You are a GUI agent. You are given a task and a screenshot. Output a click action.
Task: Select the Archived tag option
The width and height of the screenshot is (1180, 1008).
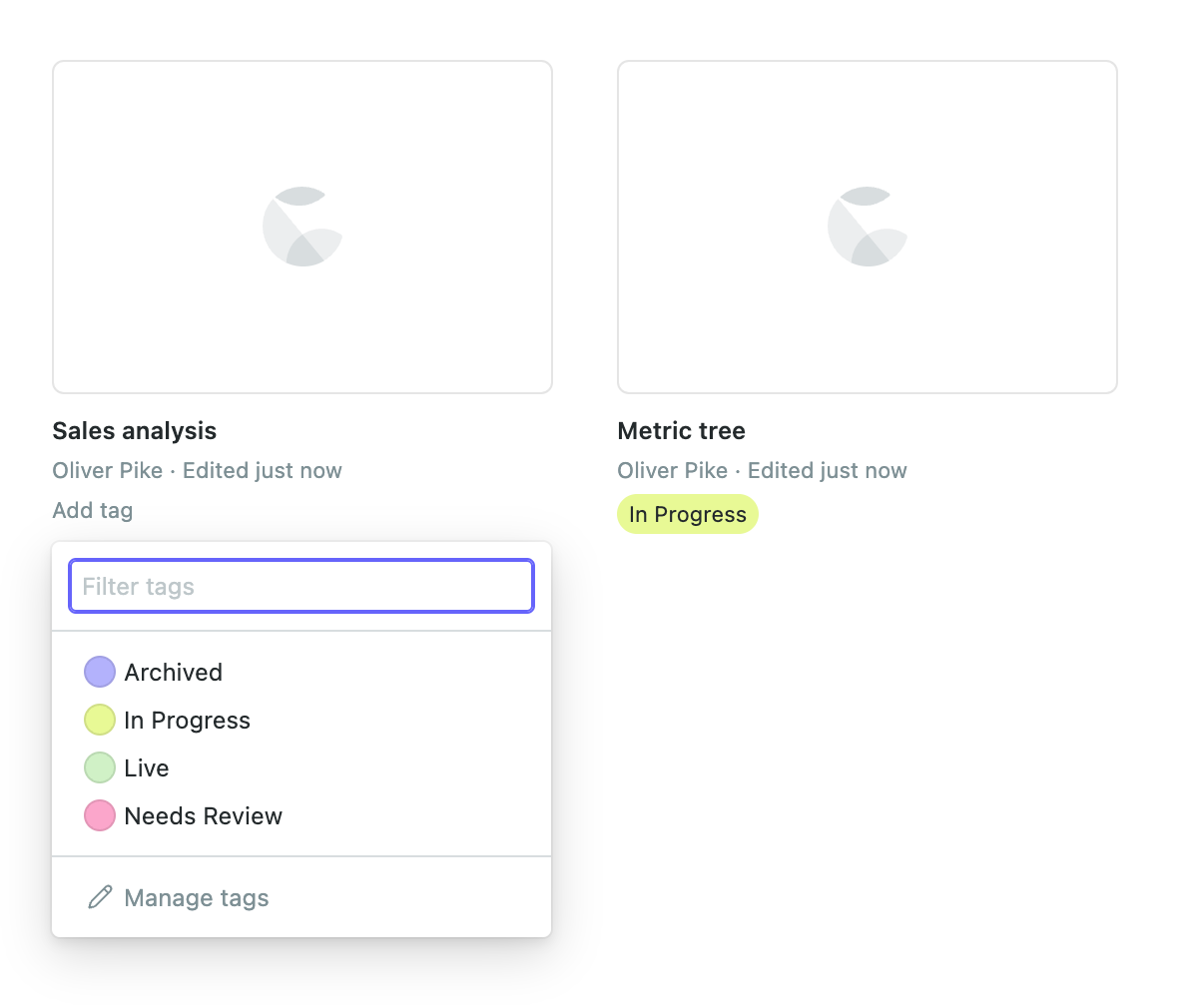pos(174,672)
